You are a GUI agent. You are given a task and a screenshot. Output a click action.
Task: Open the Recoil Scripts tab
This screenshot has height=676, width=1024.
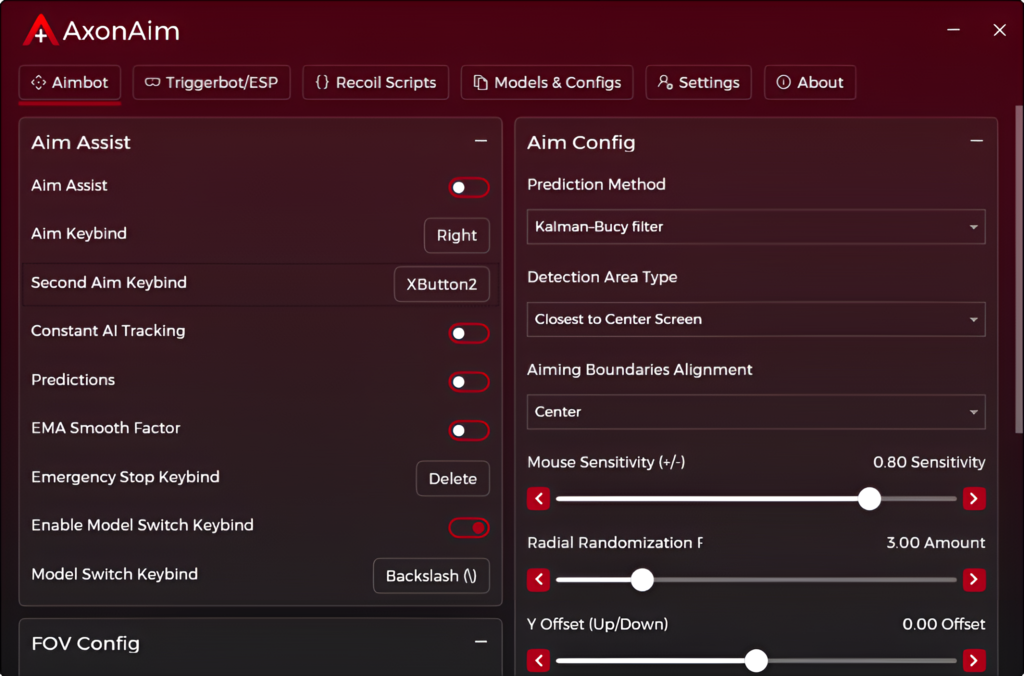coord(376,82)
